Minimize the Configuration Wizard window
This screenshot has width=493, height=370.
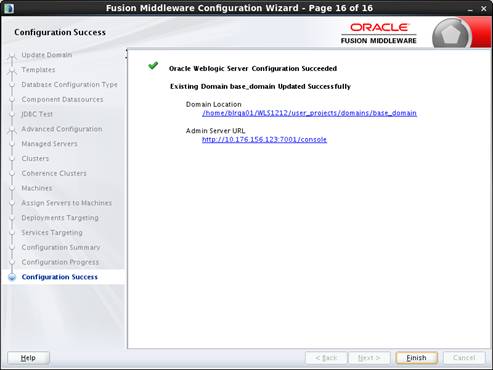(x=470, y=9)
